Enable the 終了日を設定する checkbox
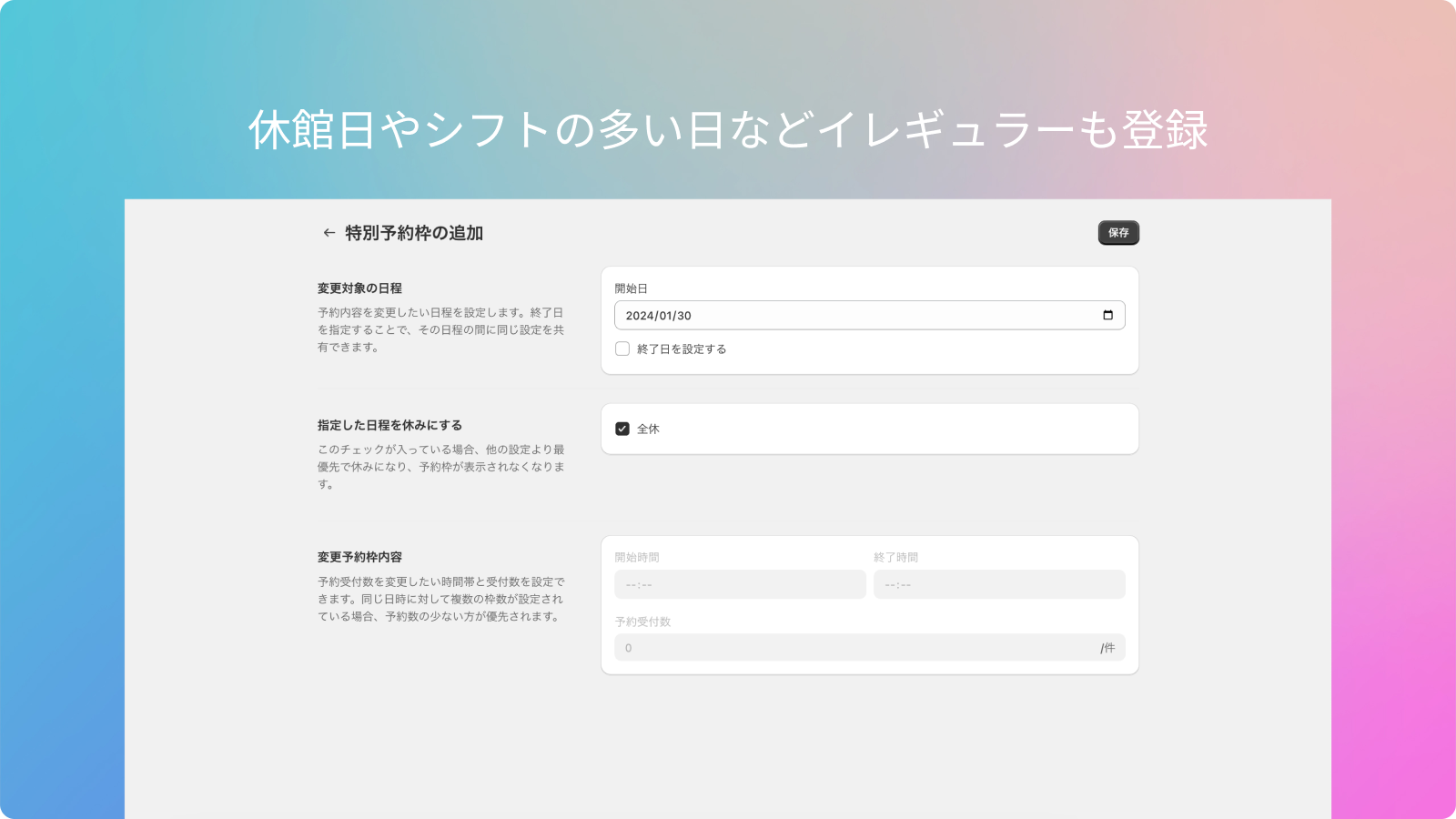This screenshot has height=819, width=1456. pos(622,349)
